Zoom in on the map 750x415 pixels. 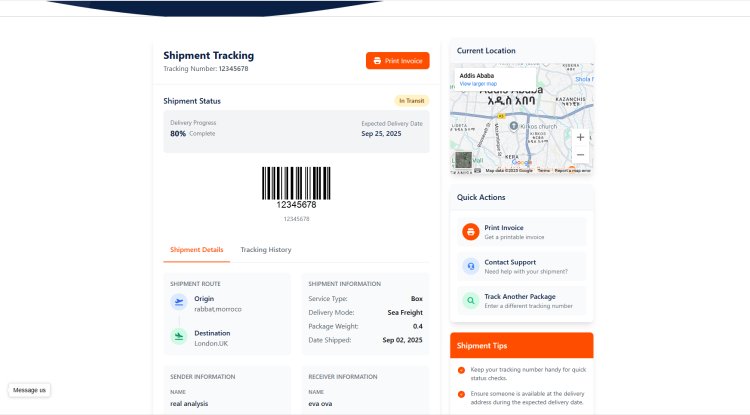tap(580, 137)
